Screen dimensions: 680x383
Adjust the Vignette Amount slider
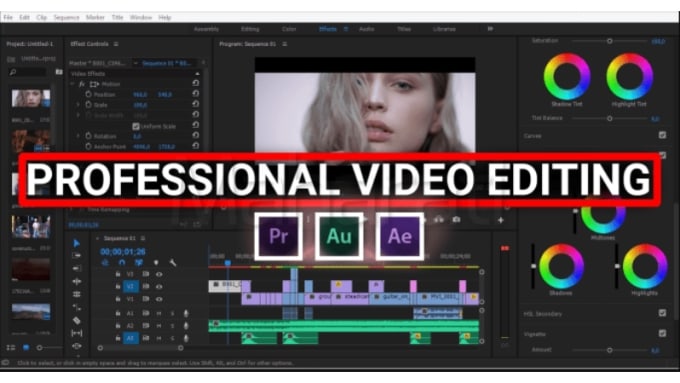609,350
